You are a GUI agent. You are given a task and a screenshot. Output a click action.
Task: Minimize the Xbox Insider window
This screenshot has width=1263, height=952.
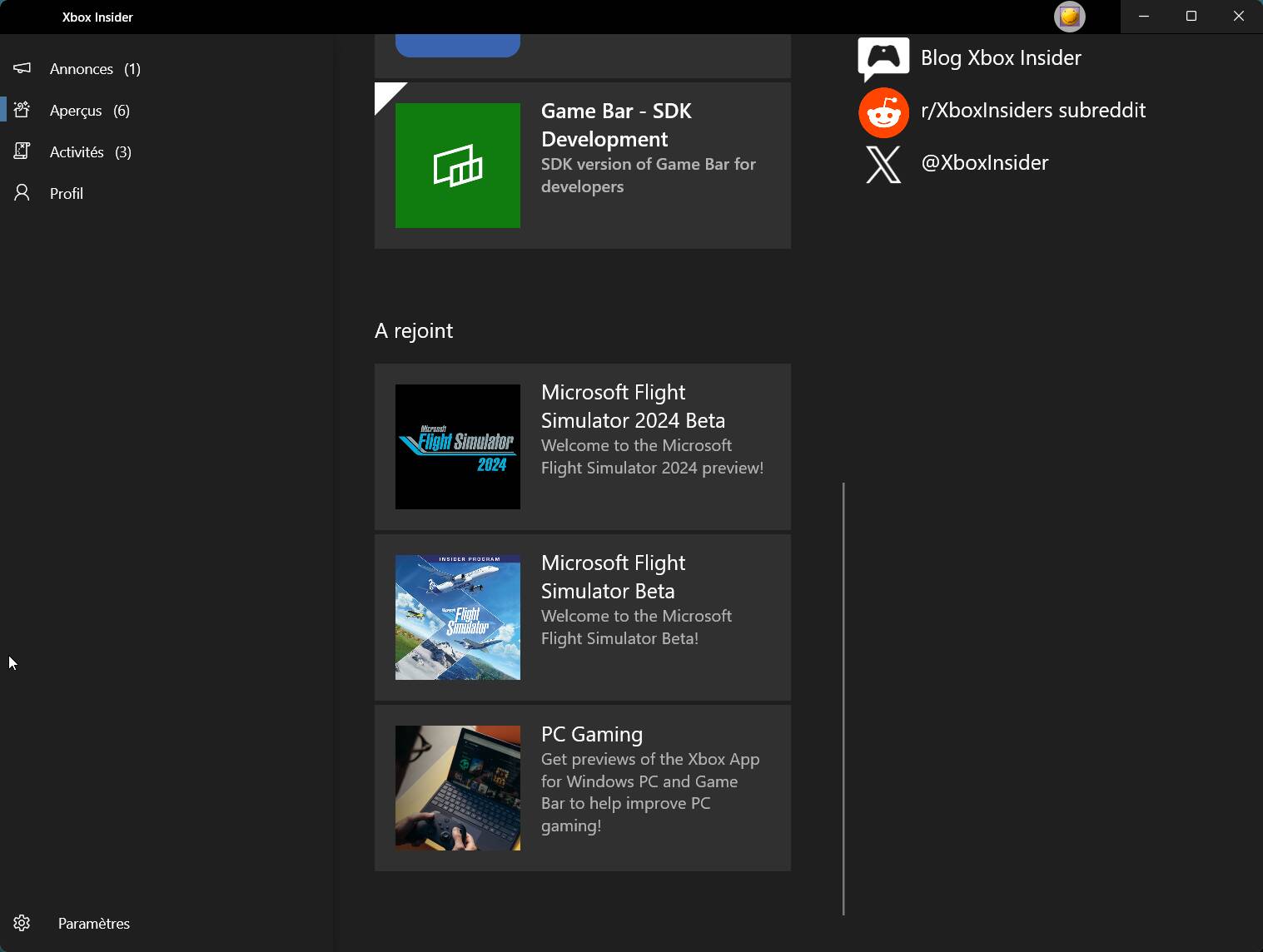tap(1144, 17)
